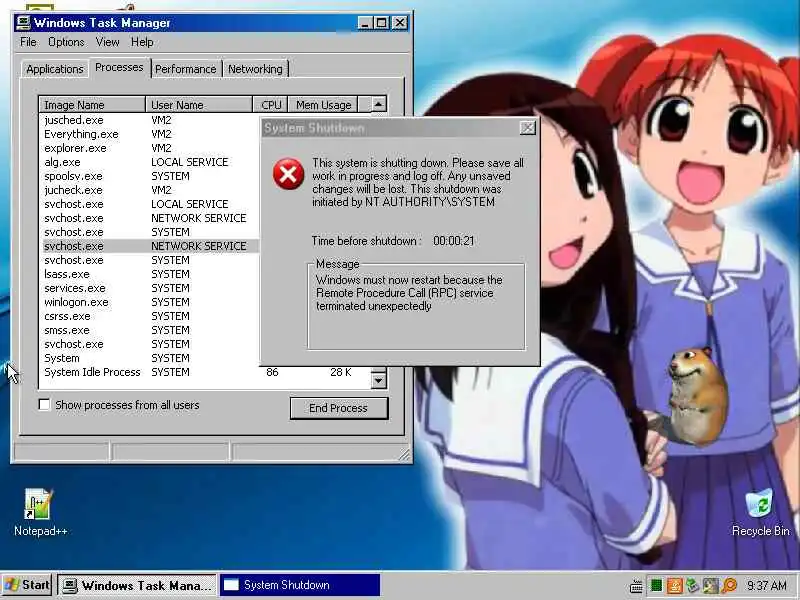Sort by Mem Usage column header
Viewport: 800px width, 600px height.
click(323, 105)
